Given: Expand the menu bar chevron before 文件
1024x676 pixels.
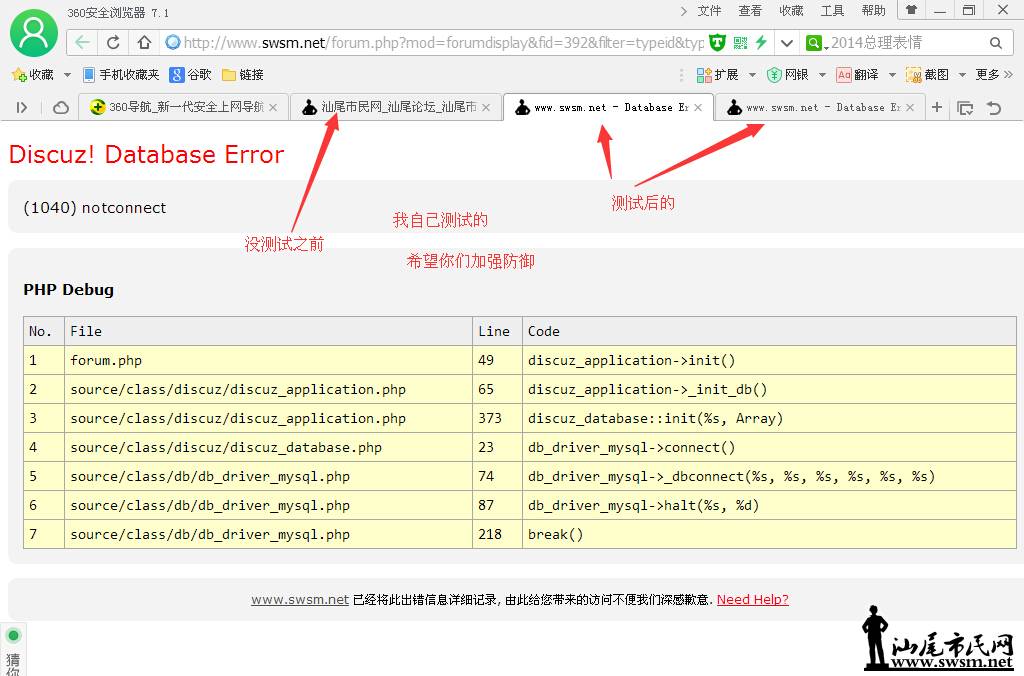Looking at the screenshot, I should 684,11.
